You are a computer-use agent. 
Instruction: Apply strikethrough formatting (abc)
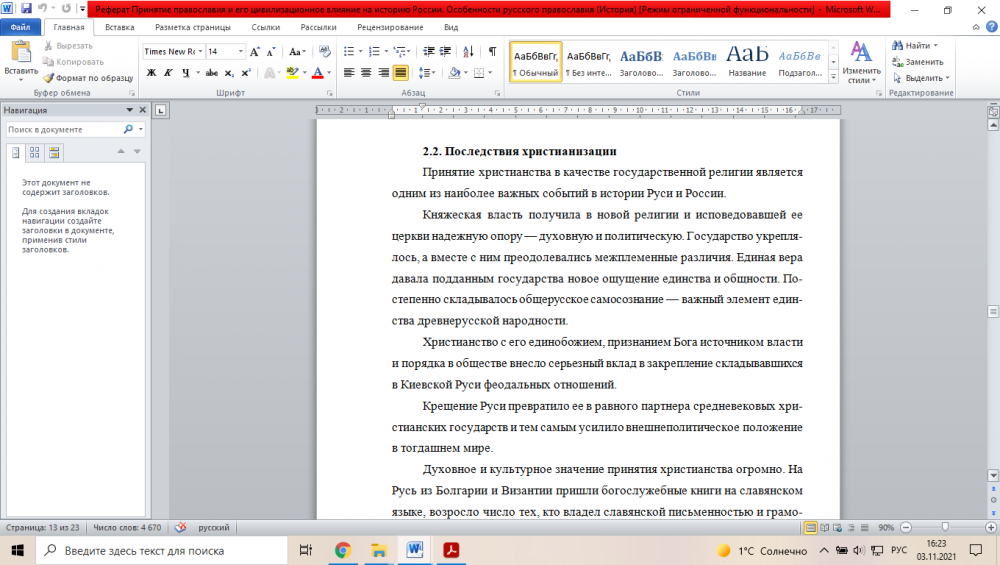pos(212,72)
